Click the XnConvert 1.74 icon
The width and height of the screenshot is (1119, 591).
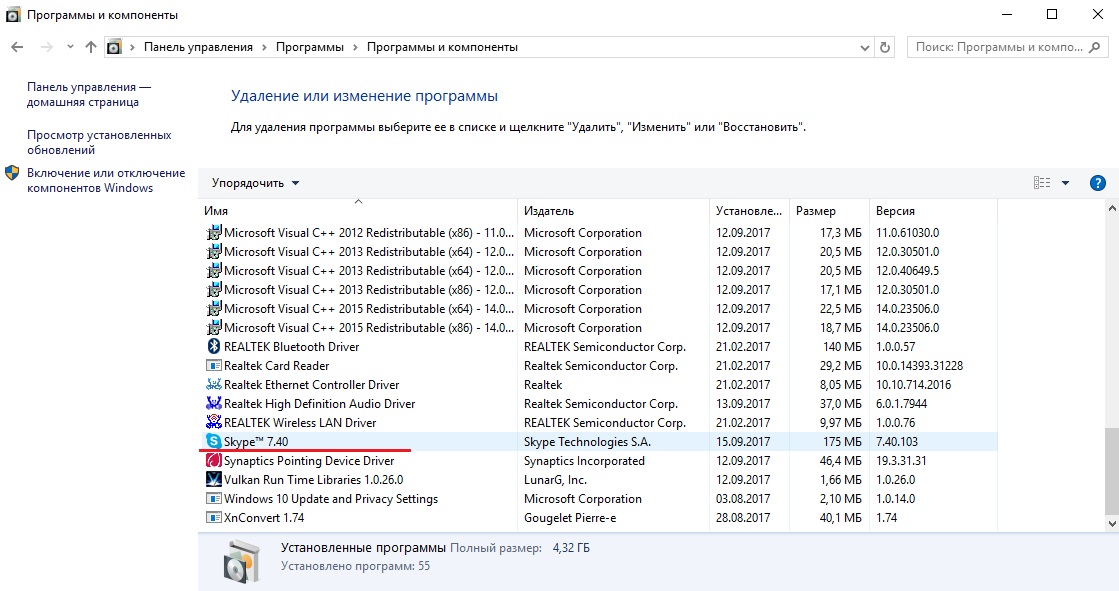point(213,517)
